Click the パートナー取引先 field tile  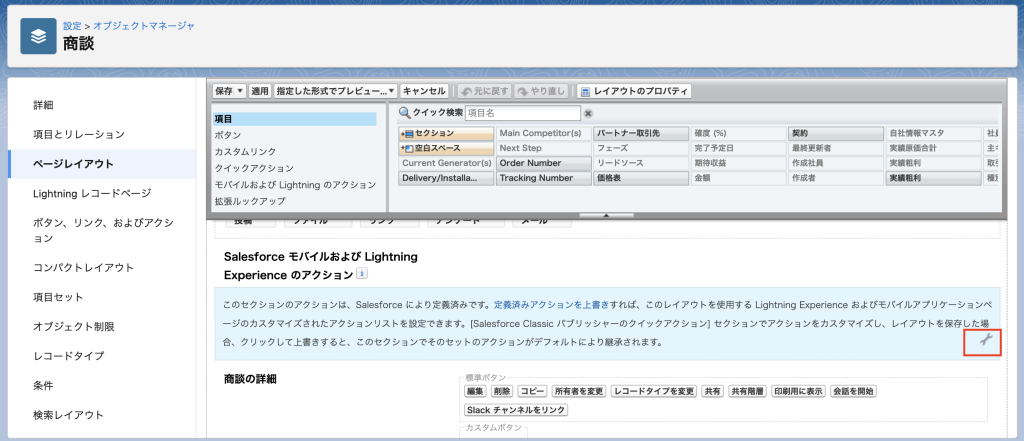[x=641, y=133]
